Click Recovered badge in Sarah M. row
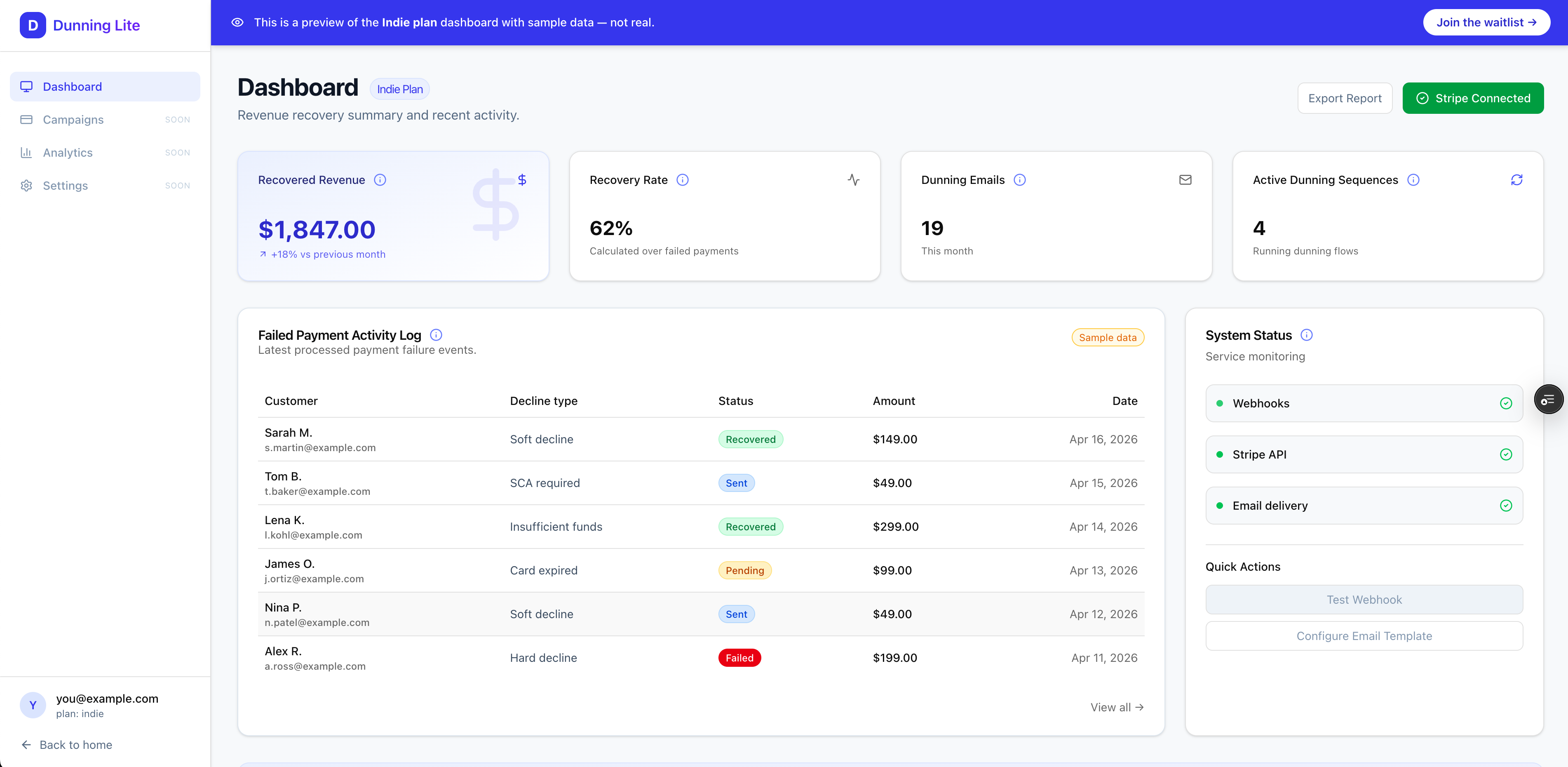The image size is (1568, 767). point(751,439)
